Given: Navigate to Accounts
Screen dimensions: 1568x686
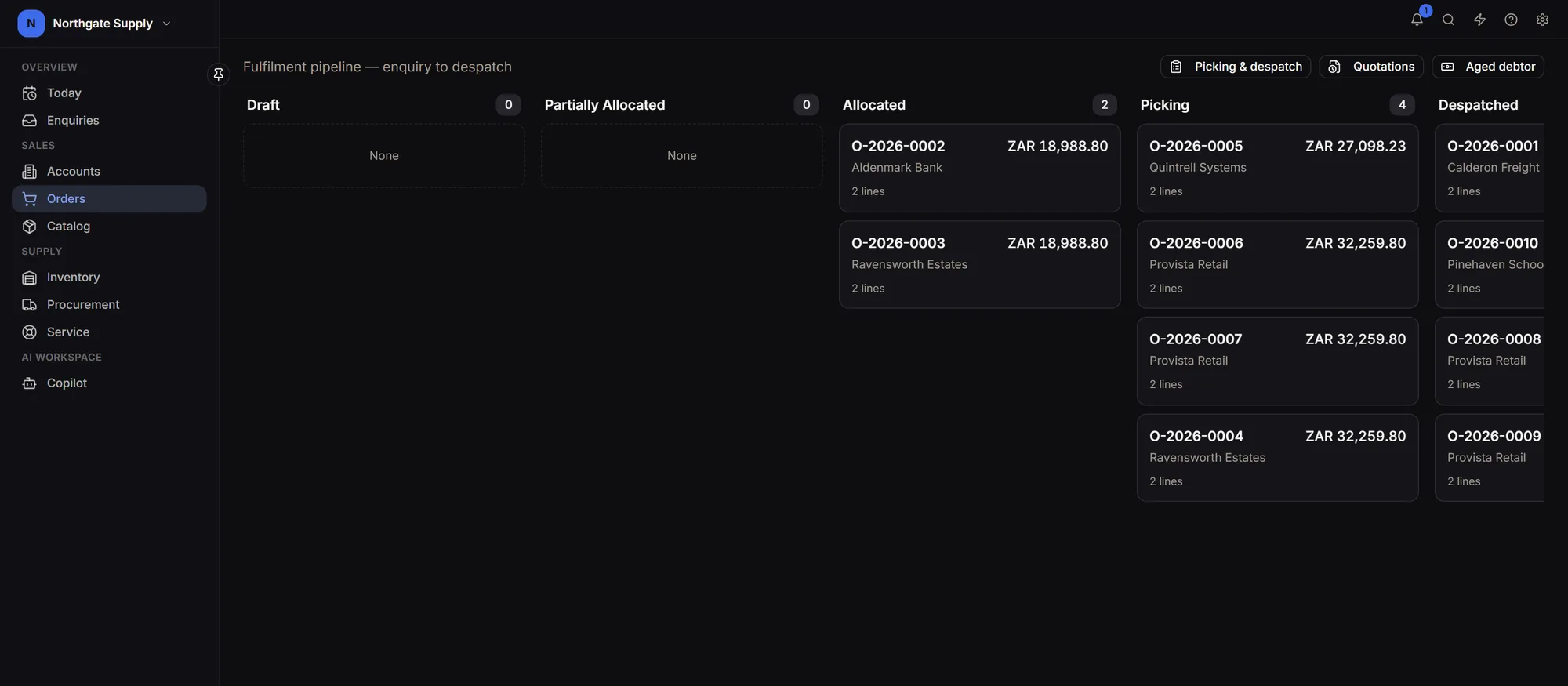Looking at the screenshot, I should [109, 172].
